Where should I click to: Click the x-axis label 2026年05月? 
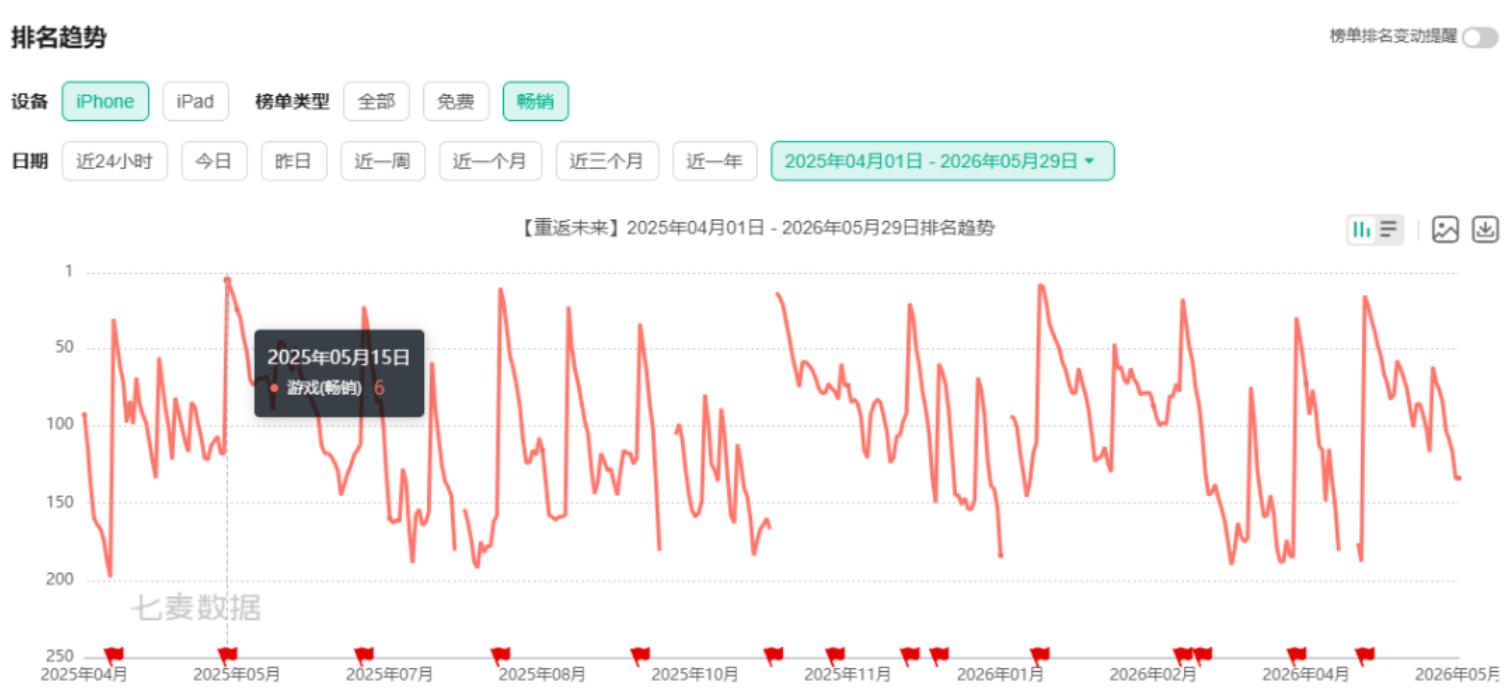1458,675
